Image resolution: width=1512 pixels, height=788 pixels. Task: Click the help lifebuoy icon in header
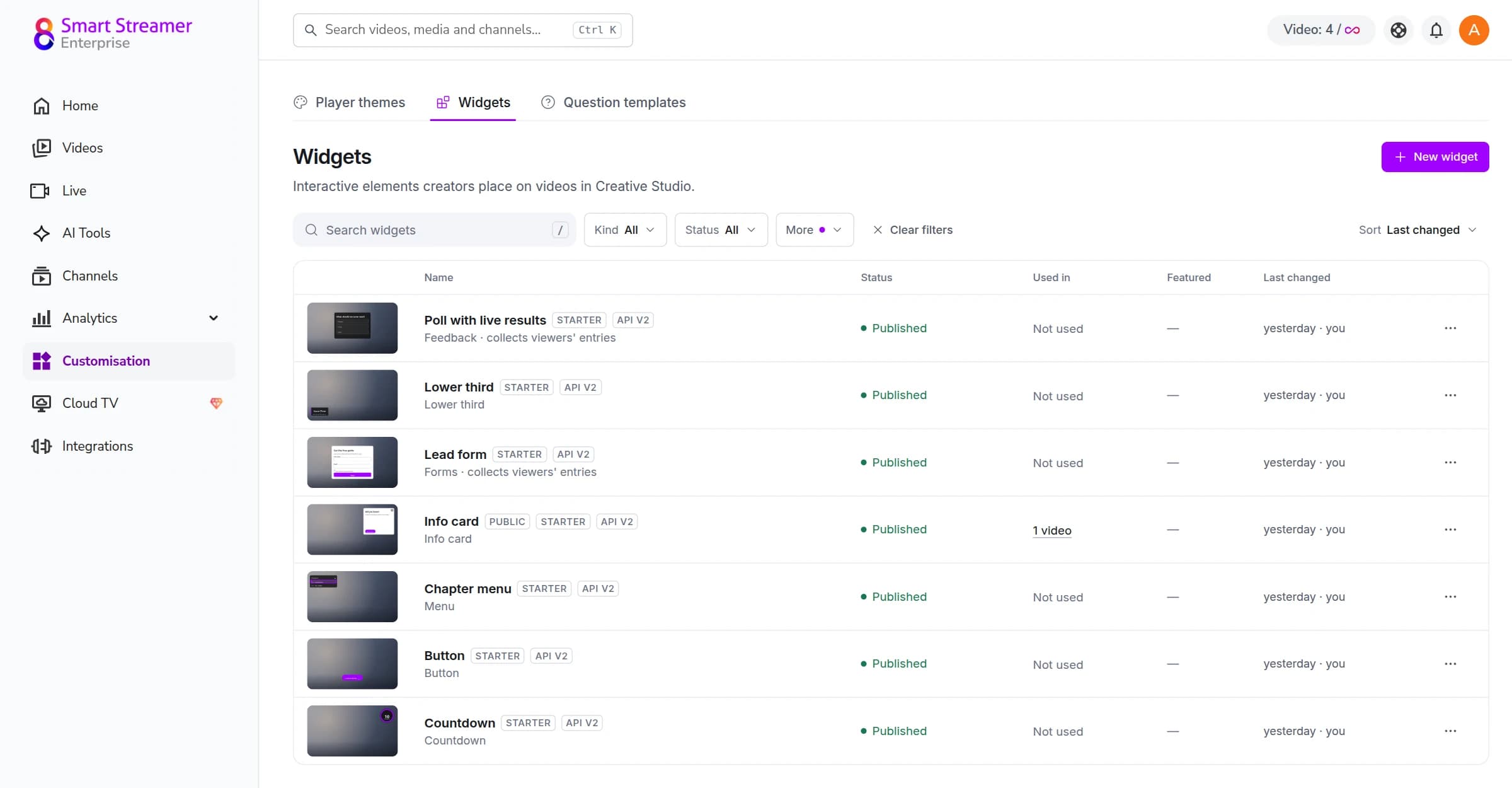click(x=1398, y=30)
